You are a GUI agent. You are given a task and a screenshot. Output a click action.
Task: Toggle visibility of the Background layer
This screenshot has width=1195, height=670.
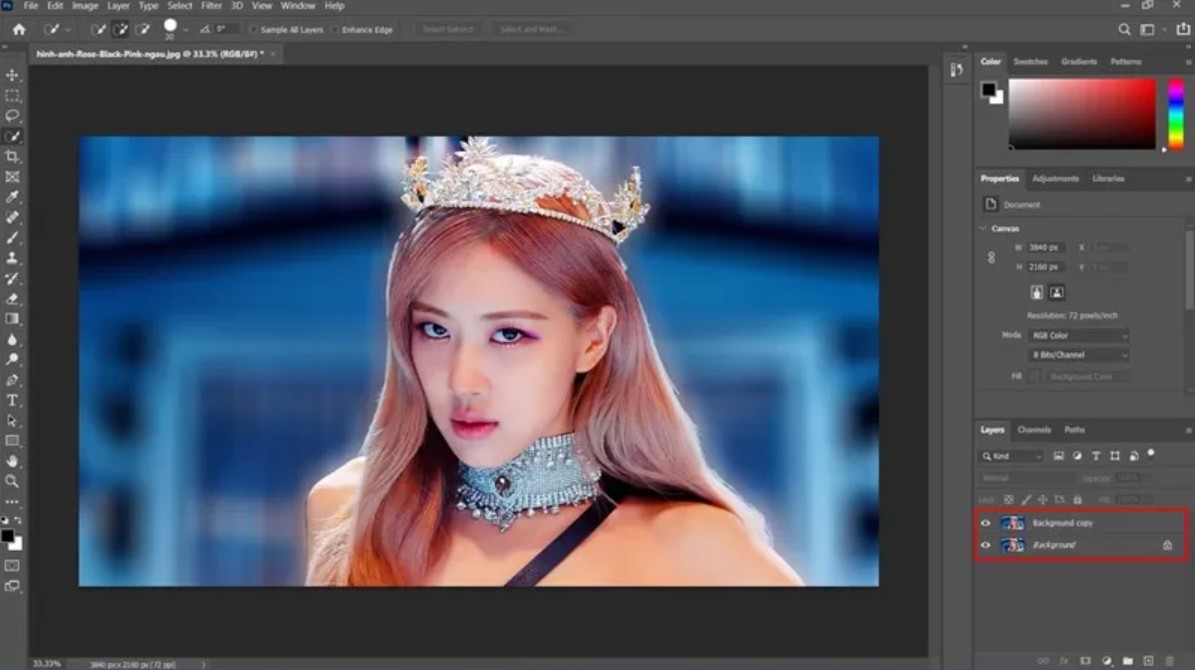pos(985,545)
